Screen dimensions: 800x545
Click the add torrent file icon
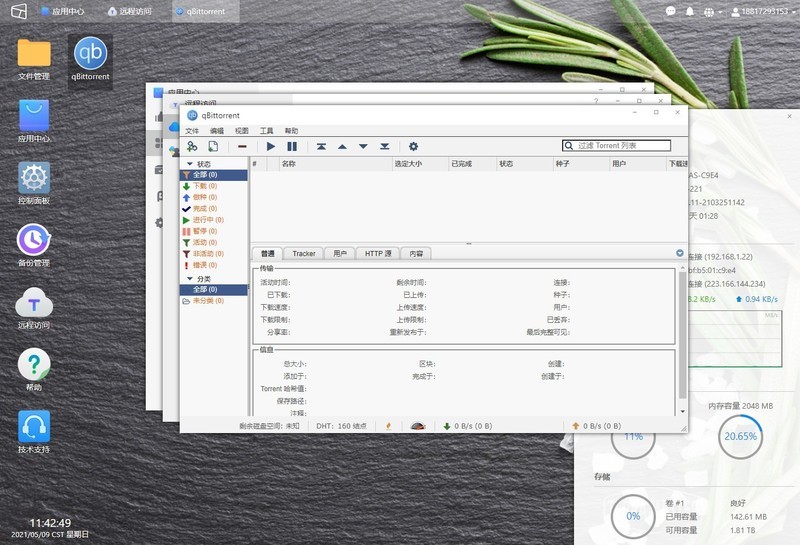coord(213,146)
